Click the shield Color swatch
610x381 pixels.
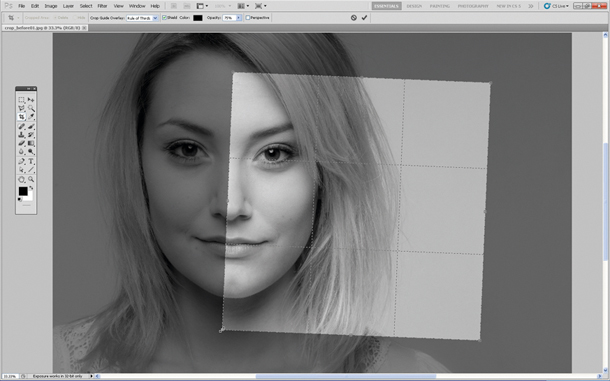pos(198,18)
